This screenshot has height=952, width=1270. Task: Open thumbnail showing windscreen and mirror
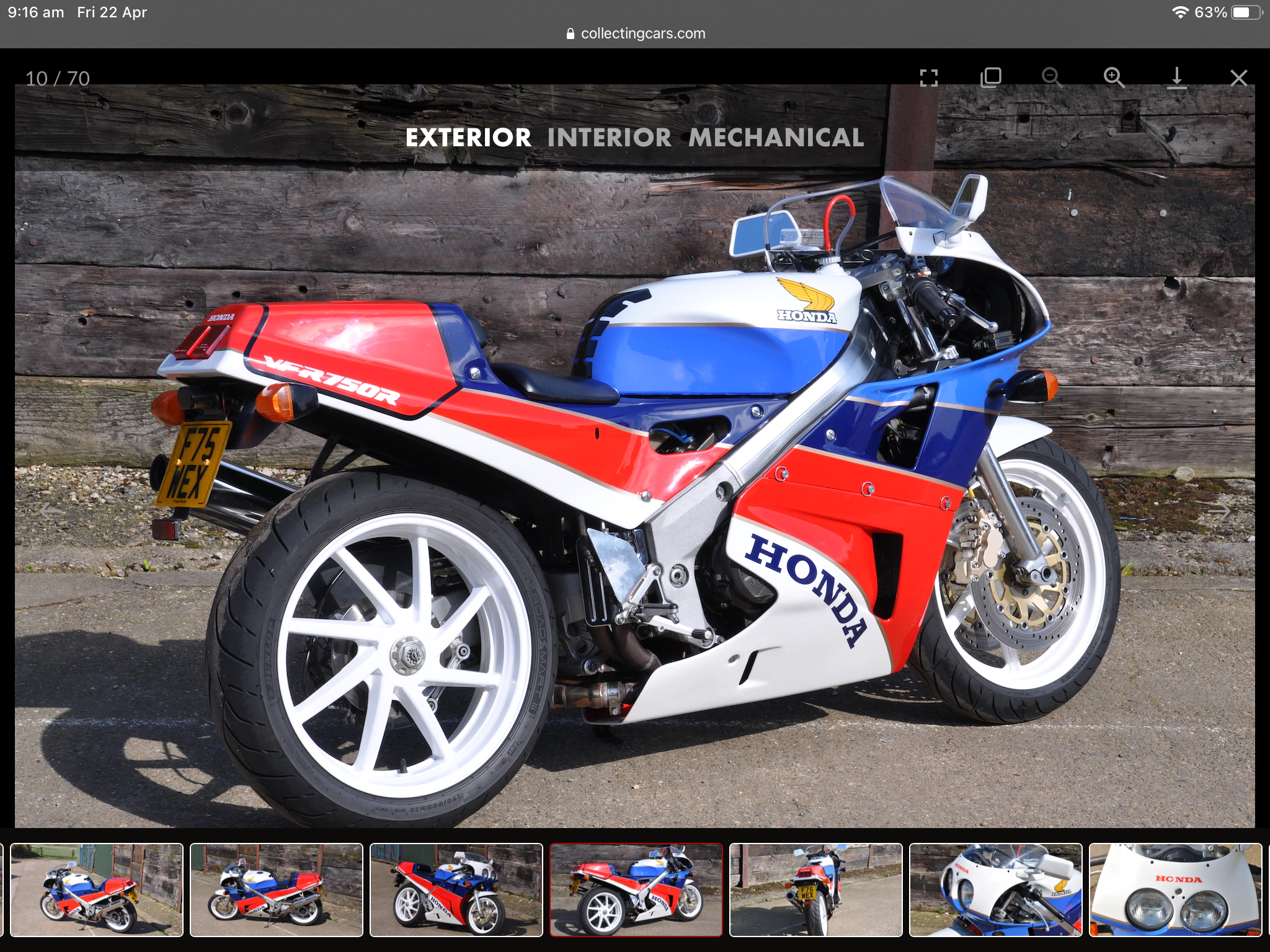point(996,889)
